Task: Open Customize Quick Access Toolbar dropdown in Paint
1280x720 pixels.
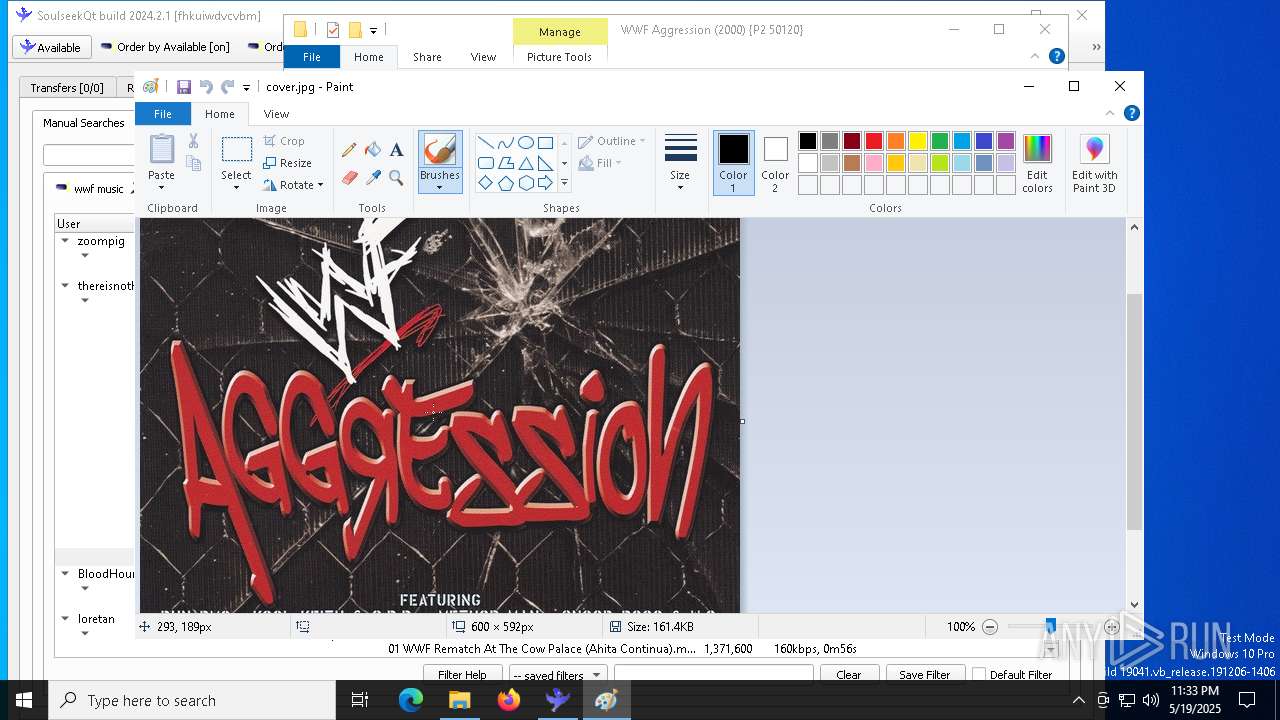Action: [x=247, y=88]
